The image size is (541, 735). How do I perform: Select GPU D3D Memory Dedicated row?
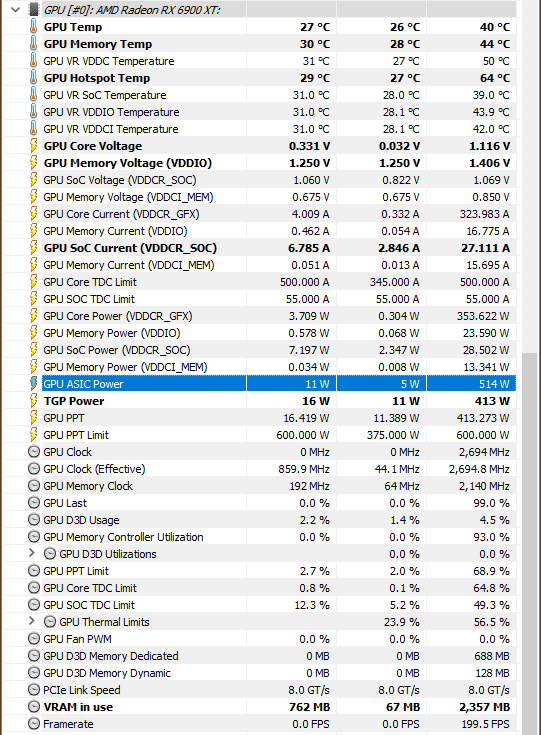pyautogui.click(x=260, y=656)
